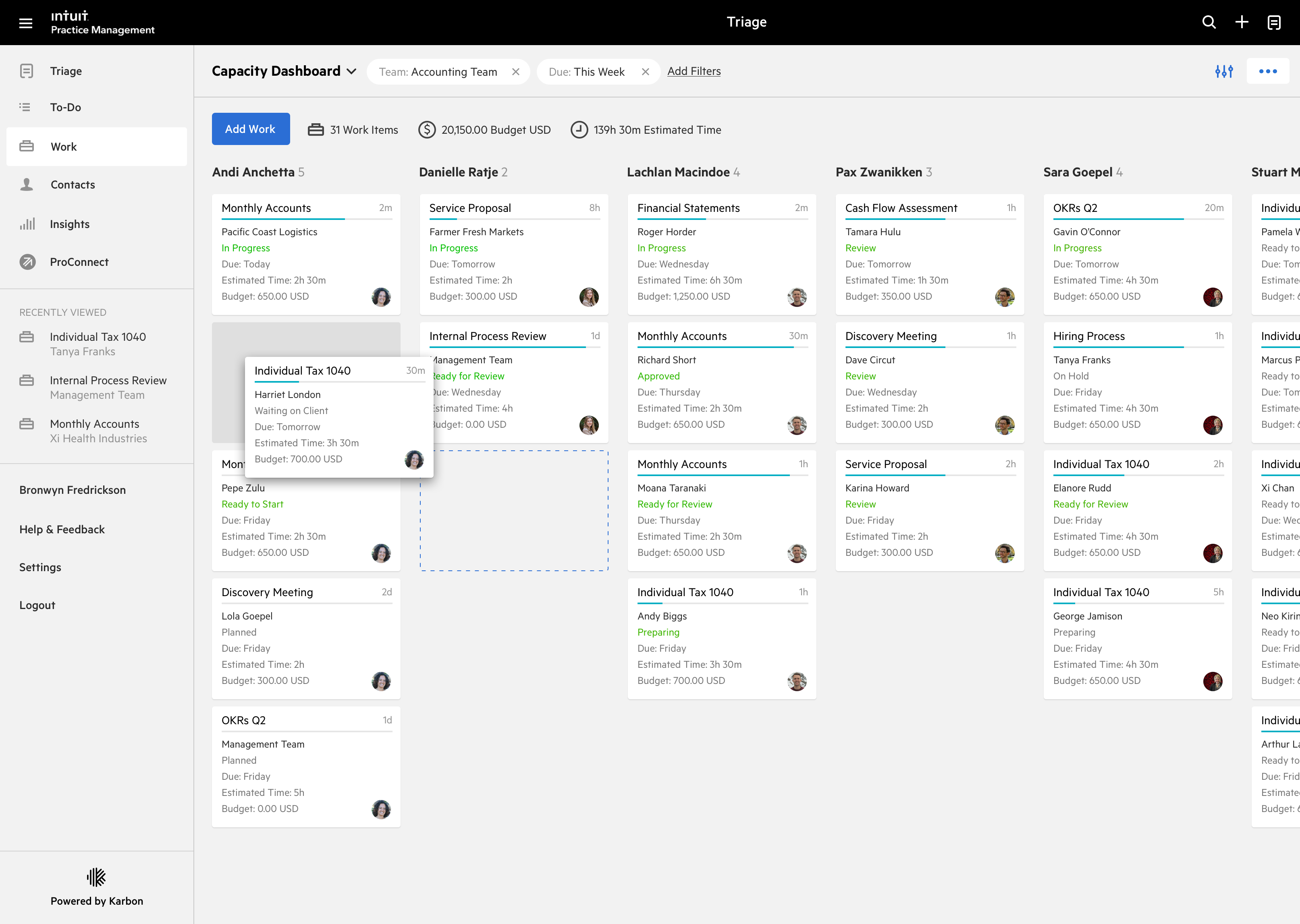Image resolution: width=1300 pixels, height=924 pixels.
Task: Click the Contacts person icon in sidebar
Action: point(27,184)
